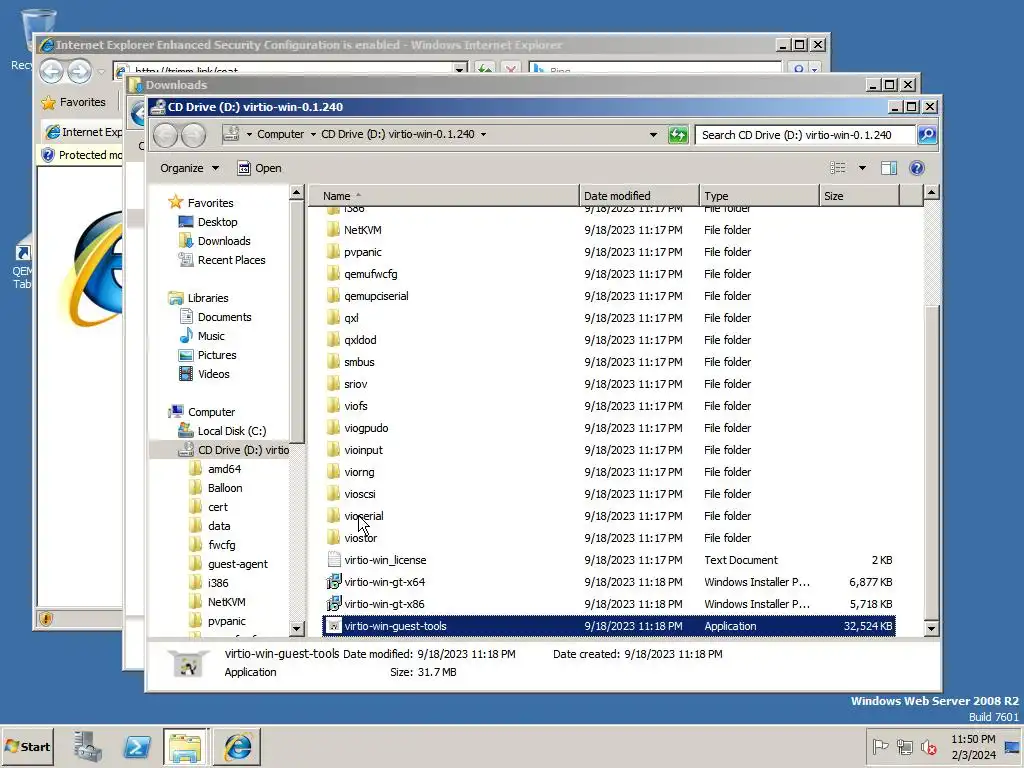Open the Music library

(x=210, y=336)
